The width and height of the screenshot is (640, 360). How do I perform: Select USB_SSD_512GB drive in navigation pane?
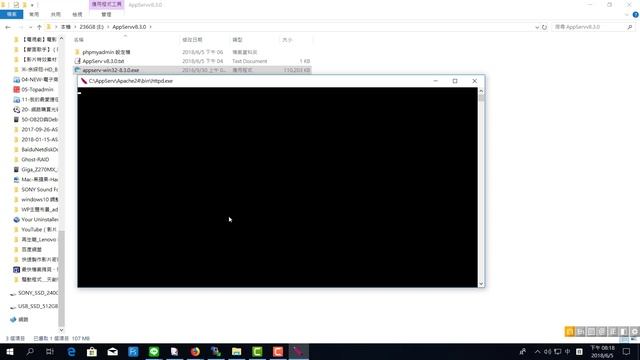[x=38, y=306]
